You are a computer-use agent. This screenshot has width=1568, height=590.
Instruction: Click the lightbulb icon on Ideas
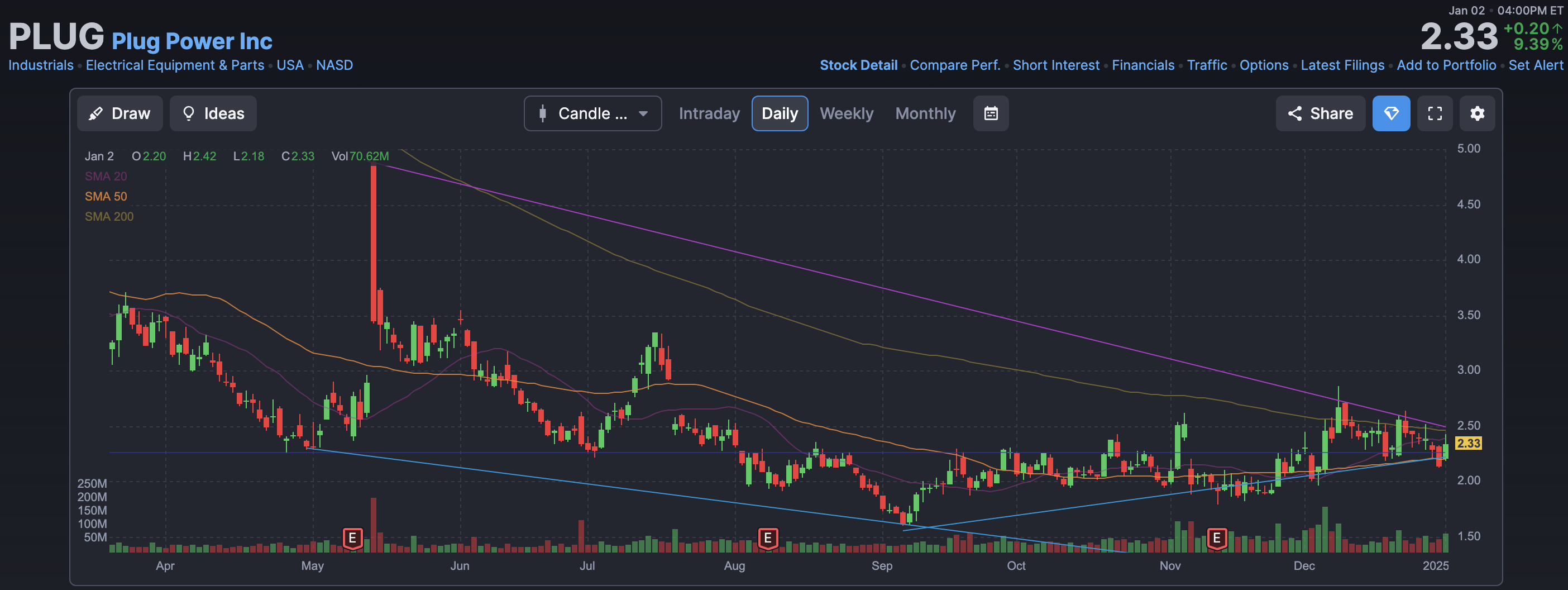tap(189, 114)
